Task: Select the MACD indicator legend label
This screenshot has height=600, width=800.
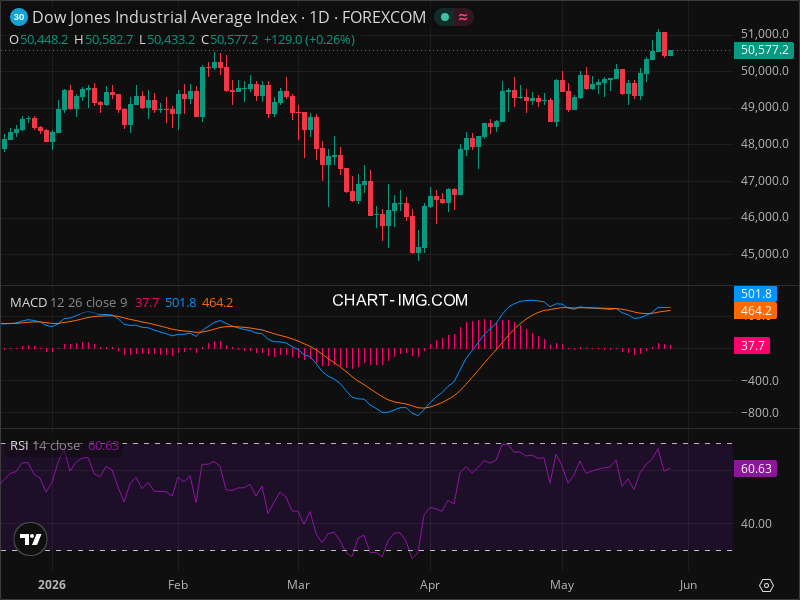Action: [x=29, y=303]
